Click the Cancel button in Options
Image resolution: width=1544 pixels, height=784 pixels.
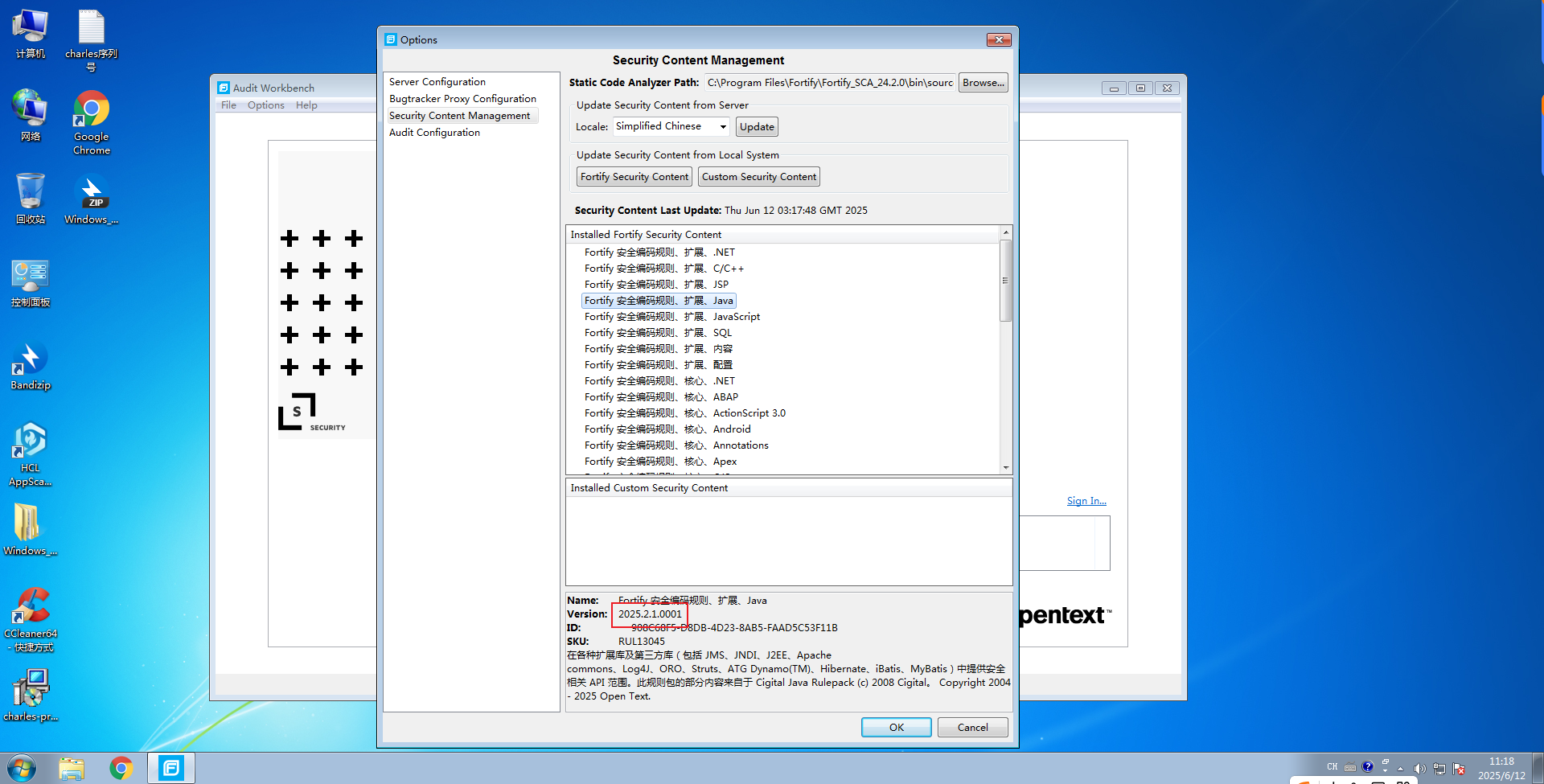(973, 728)
